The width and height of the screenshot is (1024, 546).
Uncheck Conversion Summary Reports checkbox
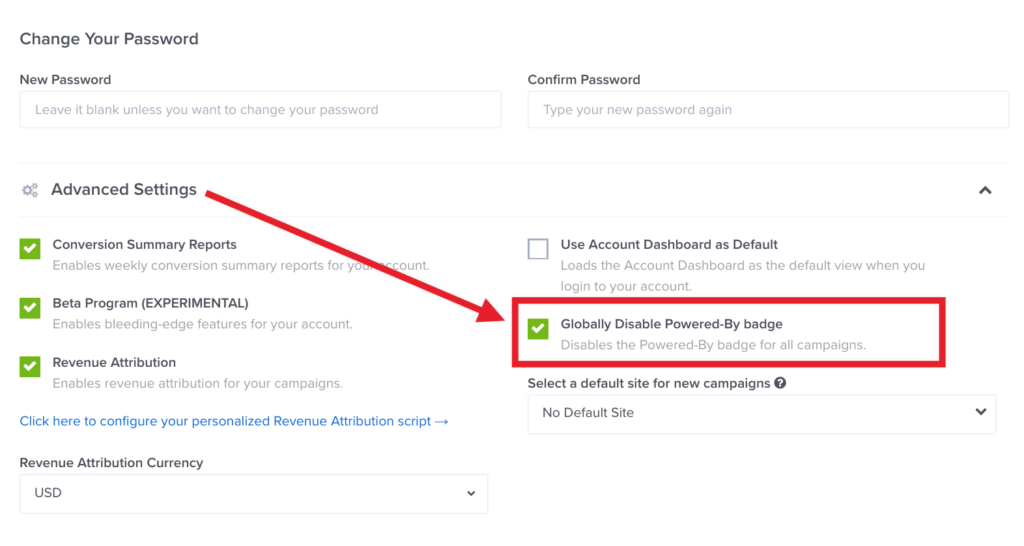pyautogui.click(x=30, y=249)
